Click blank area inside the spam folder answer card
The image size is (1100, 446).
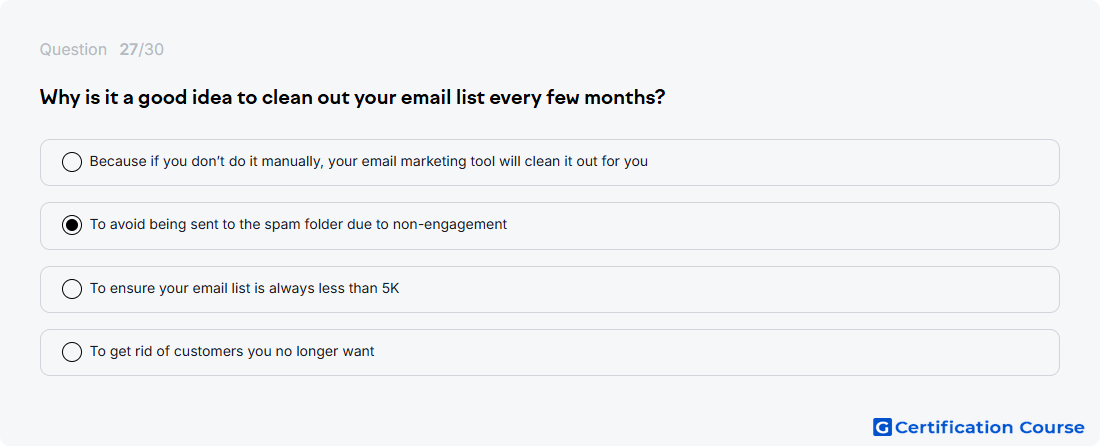pos(772,226)
